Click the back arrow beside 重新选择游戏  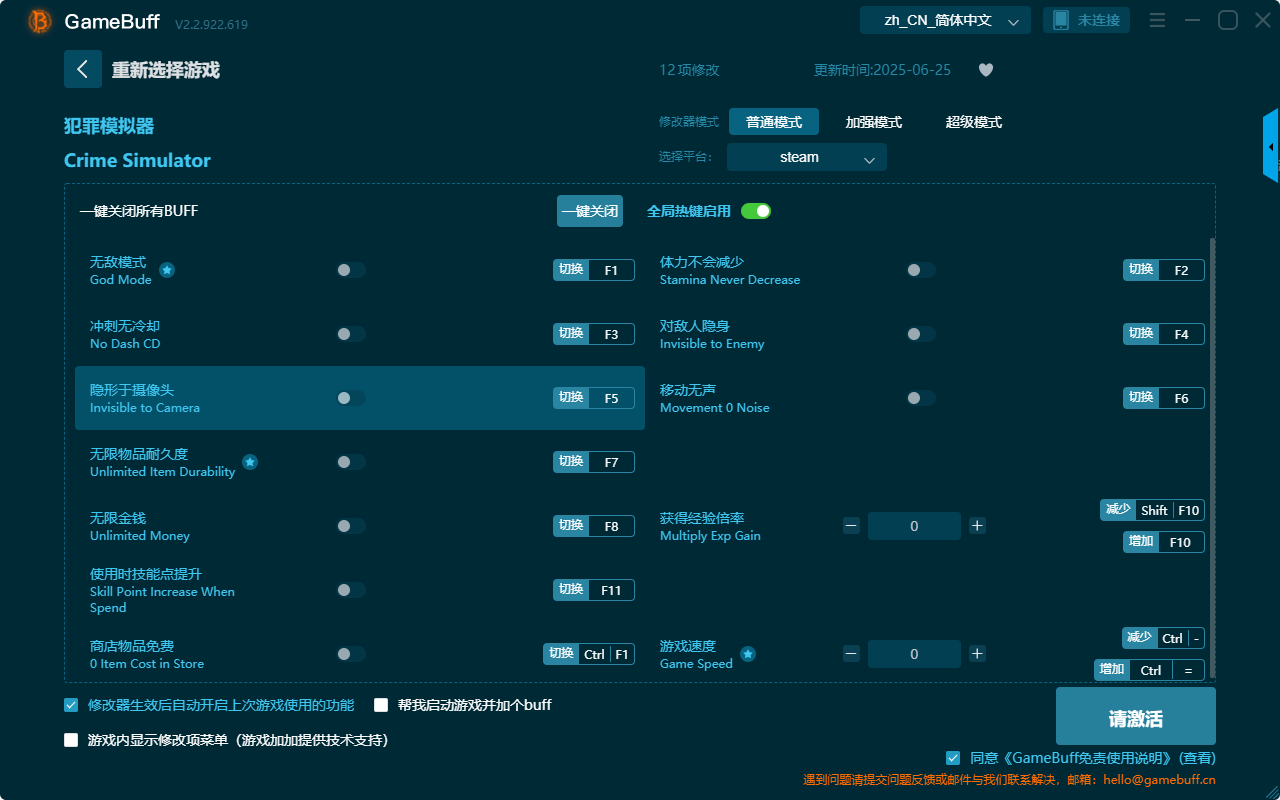pyautogui.click(x=83, y=68)
